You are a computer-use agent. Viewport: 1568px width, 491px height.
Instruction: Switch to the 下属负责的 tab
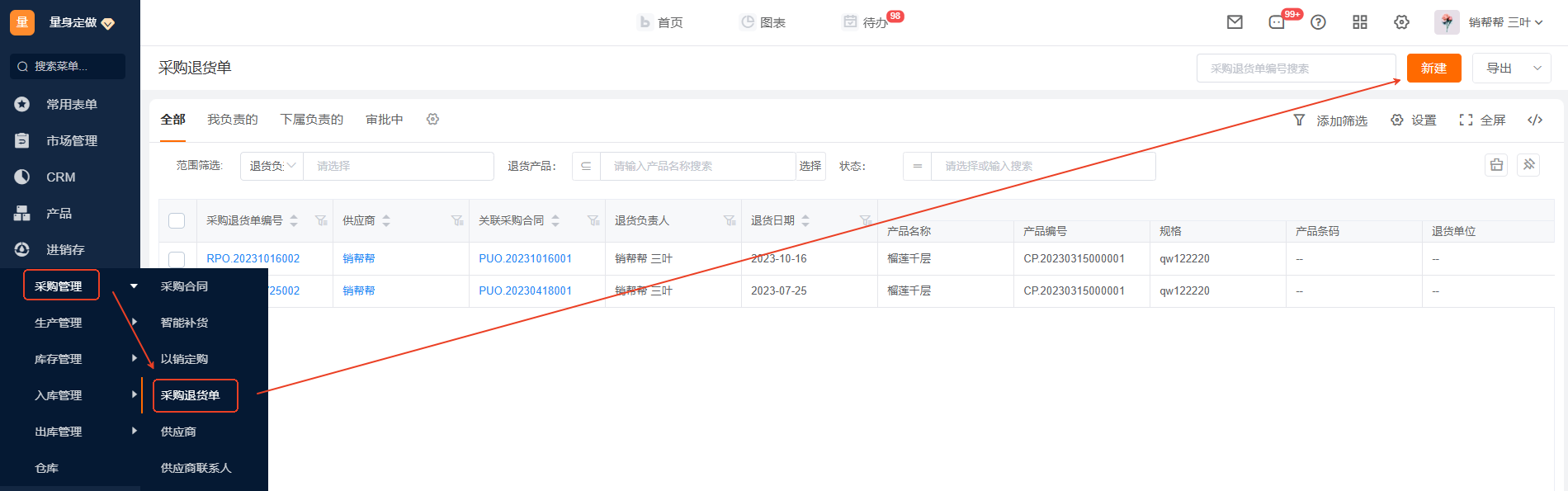pyautogui.click(x=312, y=120)
